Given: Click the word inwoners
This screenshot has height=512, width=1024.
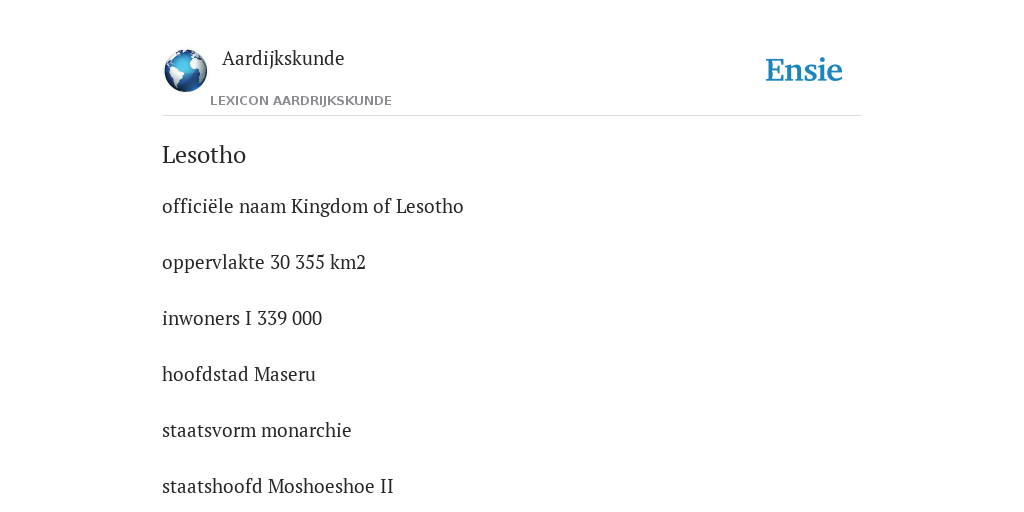Looking at the screenshot, I should [201, 319].
